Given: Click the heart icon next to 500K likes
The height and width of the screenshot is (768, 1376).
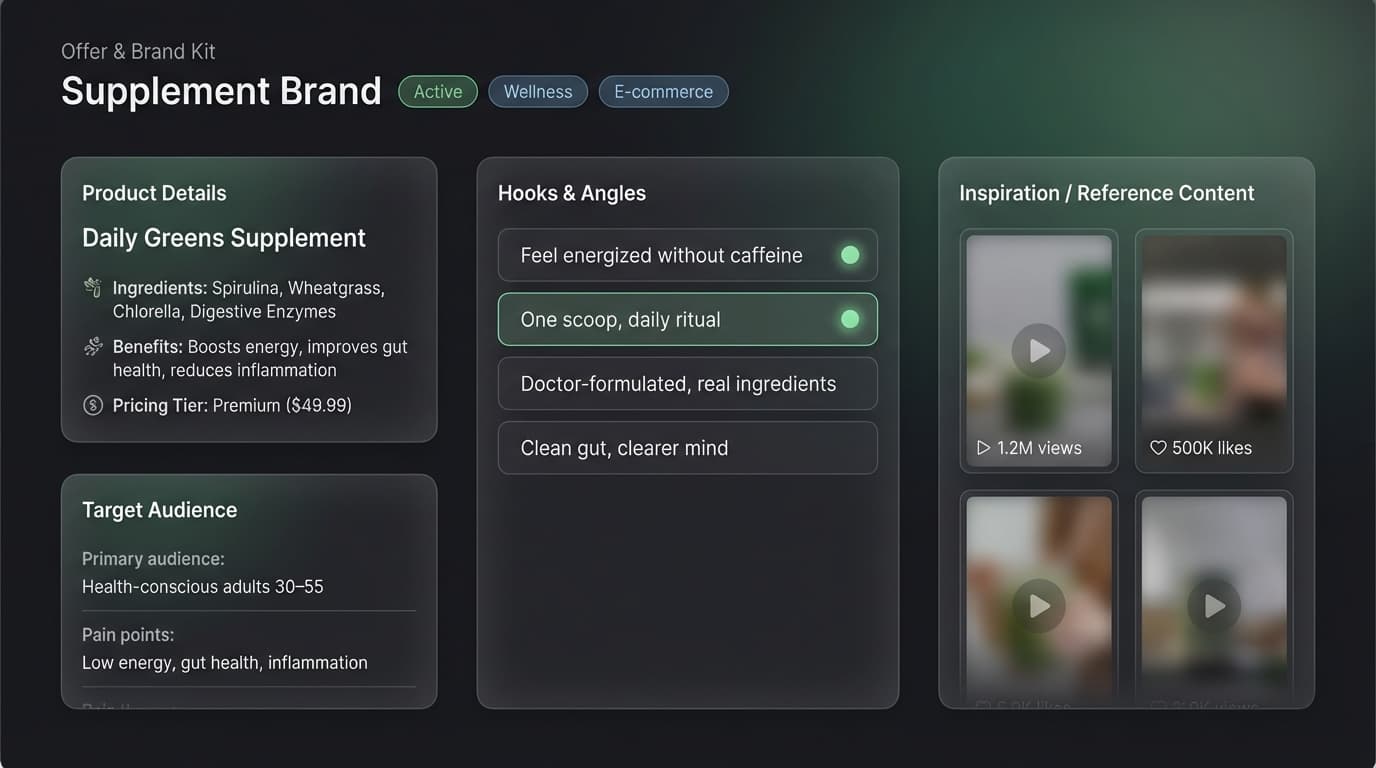Looking at the screenshot, I should (x=1158, y=448).
